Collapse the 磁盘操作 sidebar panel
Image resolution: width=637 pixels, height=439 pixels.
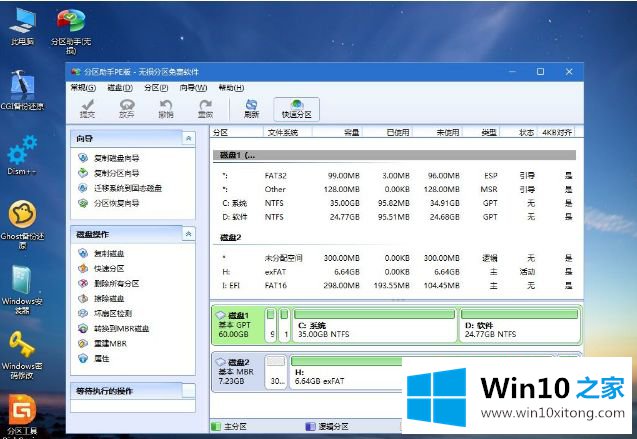pyautogui.click(x=188, y=234)
